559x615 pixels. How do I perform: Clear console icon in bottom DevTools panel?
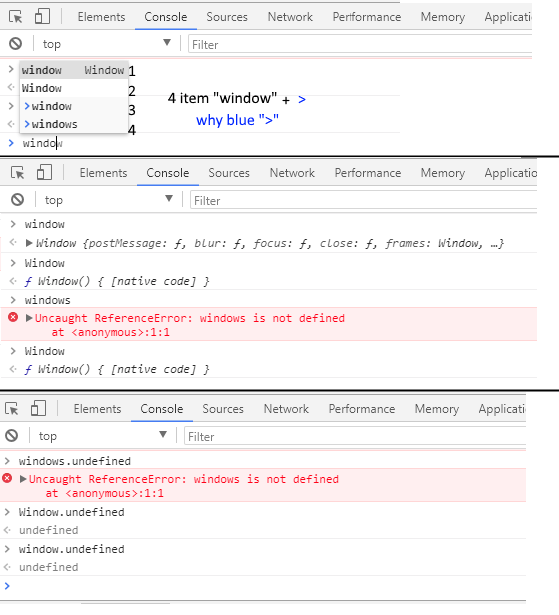click(x=11, y=436)
